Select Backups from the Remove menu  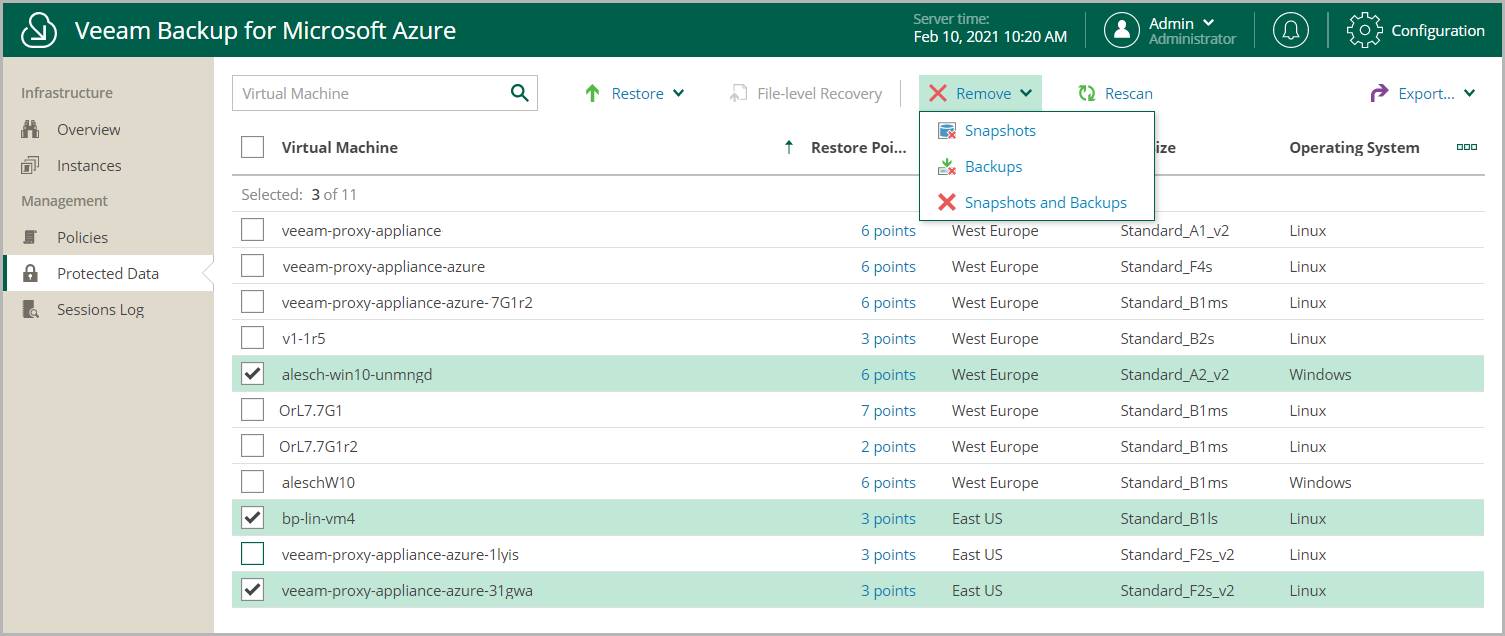pyautogui.click(x=1037, y=167)
